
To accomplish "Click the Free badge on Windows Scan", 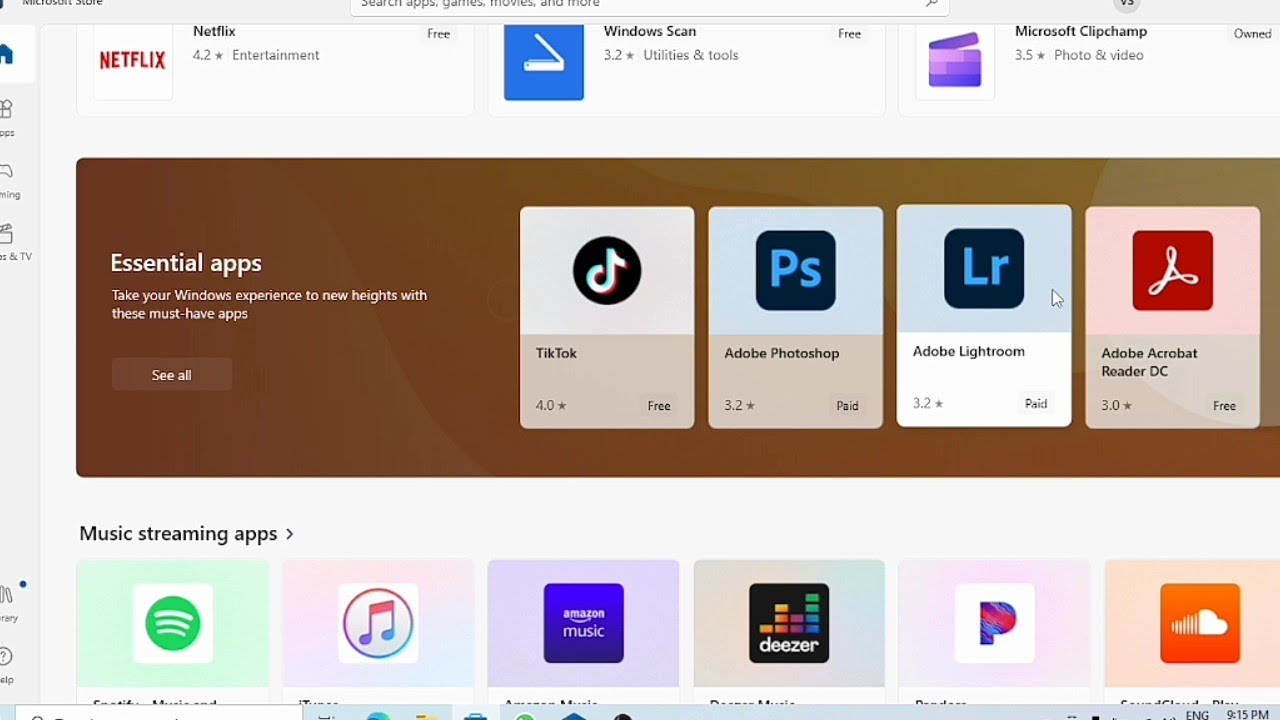I will click(849, 34).
